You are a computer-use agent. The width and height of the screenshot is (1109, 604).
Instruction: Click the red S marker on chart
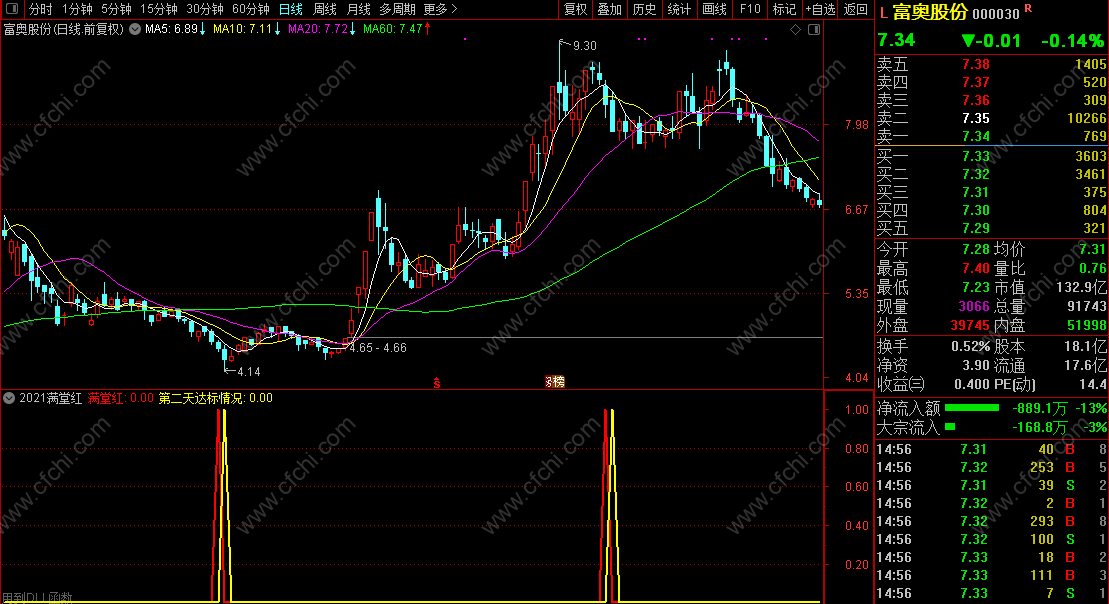pos(437,383)
